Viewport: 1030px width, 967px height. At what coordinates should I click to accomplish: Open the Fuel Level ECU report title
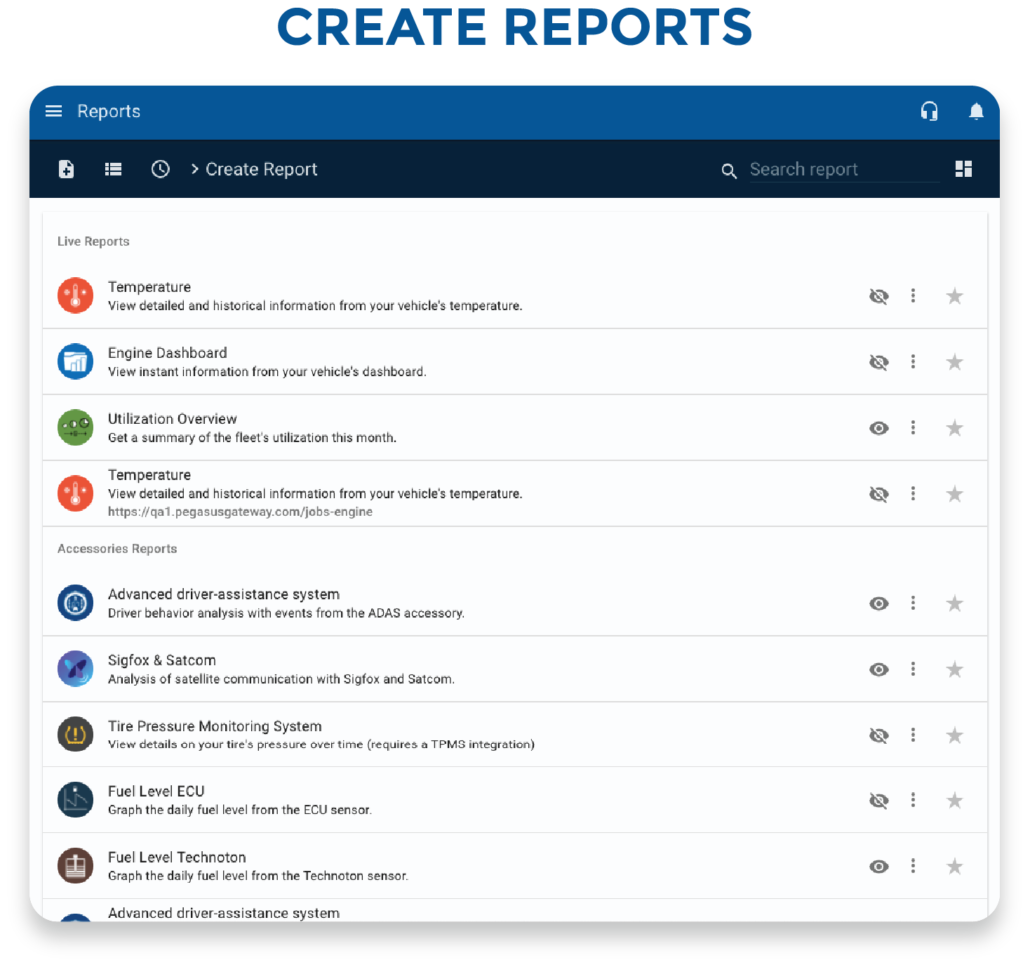point(156,791)
